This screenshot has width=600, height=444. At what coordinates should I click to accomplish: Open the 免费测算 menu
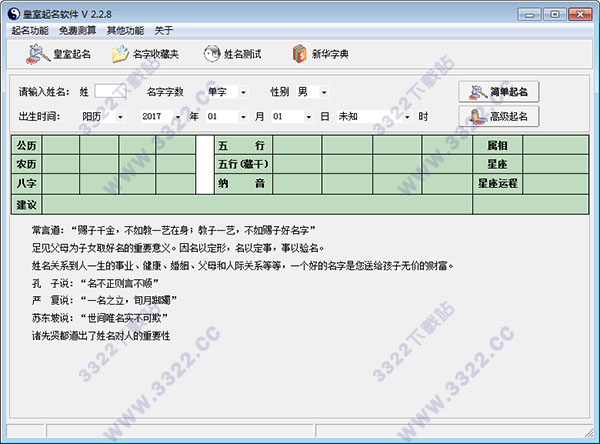78,31
